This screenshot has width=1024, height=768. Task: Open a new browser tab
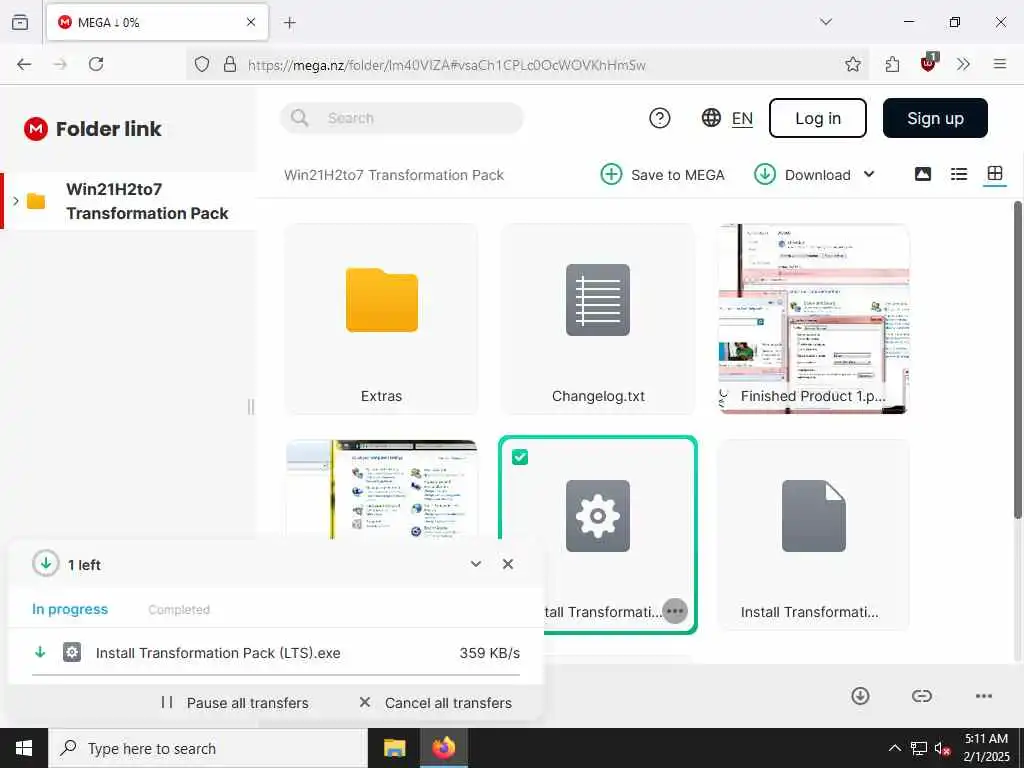(x=290, y=23)
